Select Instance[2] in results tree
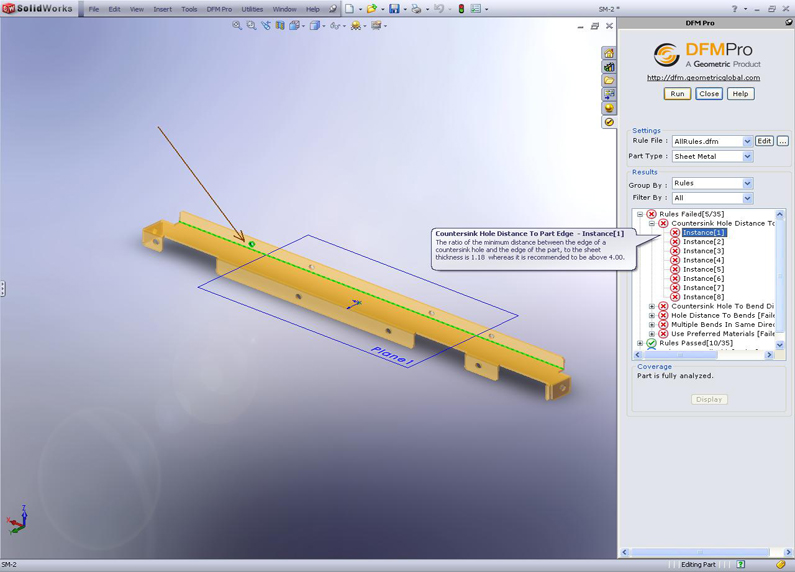Viewport: 795px width, 572px height. 703,242
